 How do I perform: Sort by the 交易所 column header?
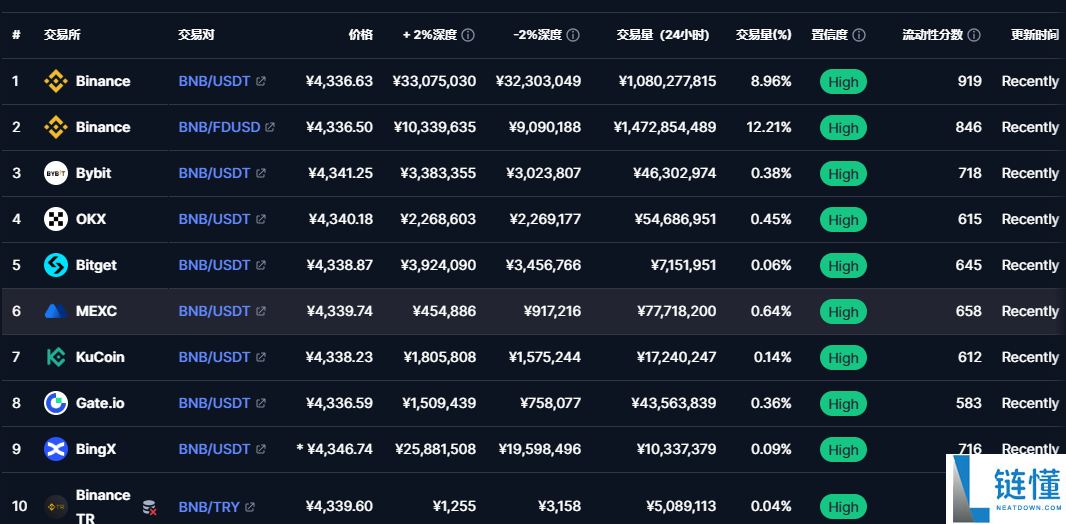pos(62,35)
